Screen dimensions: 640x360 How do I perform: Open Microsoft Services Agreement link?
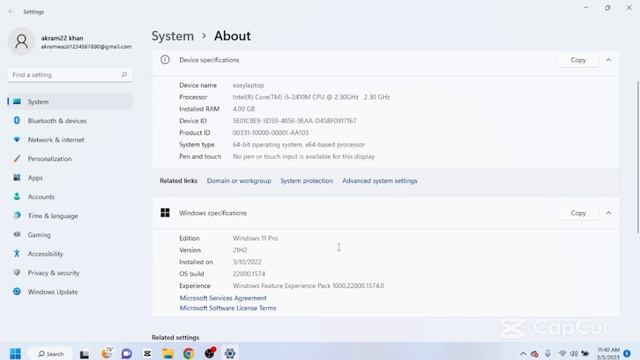click(223, 298)
